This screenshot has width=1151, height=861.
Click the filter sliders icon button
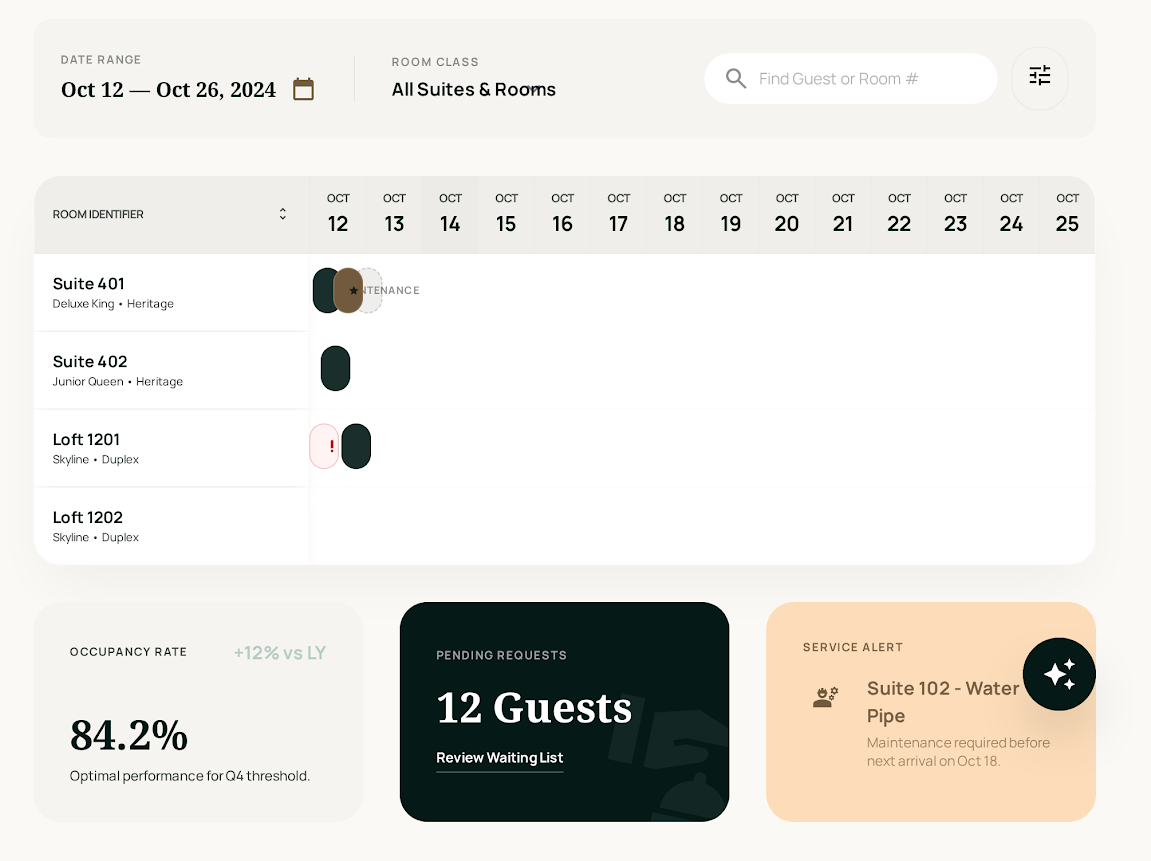(1040, 76)
